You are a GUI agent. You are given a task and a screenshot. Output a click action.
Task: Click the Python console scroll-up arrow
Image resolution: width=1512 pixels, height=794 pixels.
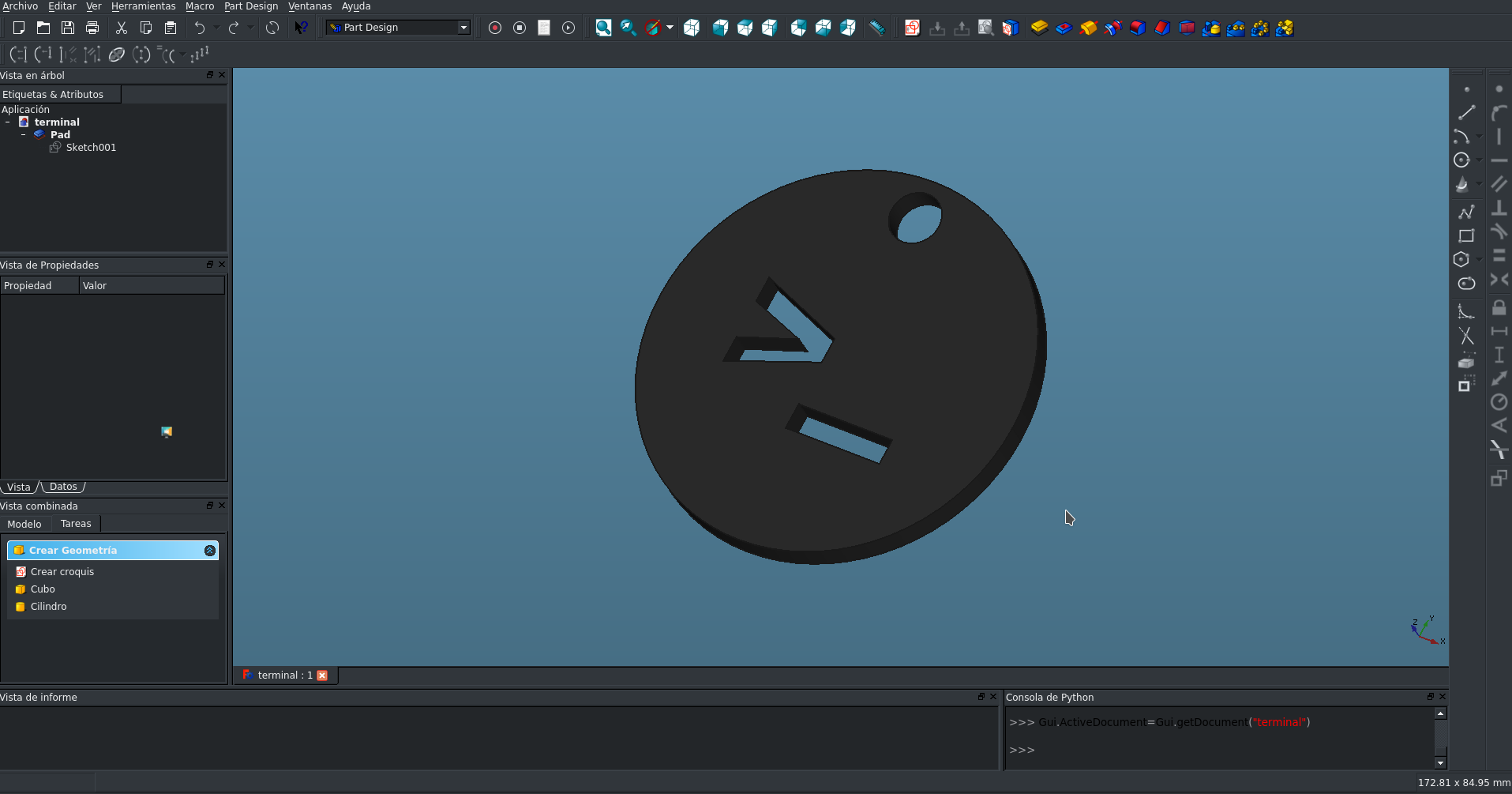(1441, 713)
